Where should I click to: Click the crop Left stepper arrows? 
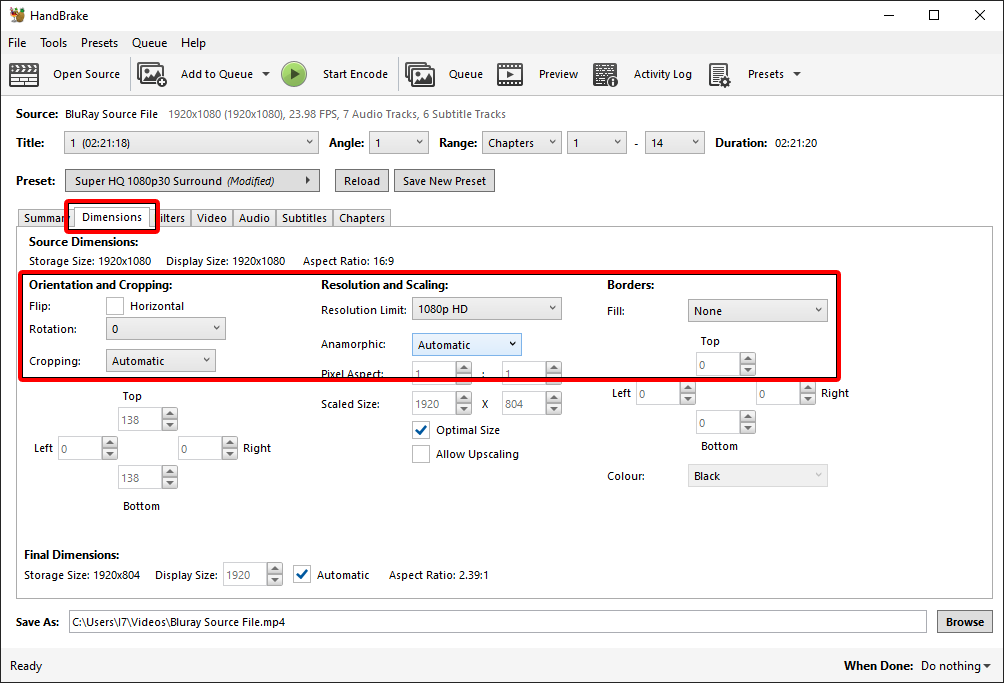point(110,448)
